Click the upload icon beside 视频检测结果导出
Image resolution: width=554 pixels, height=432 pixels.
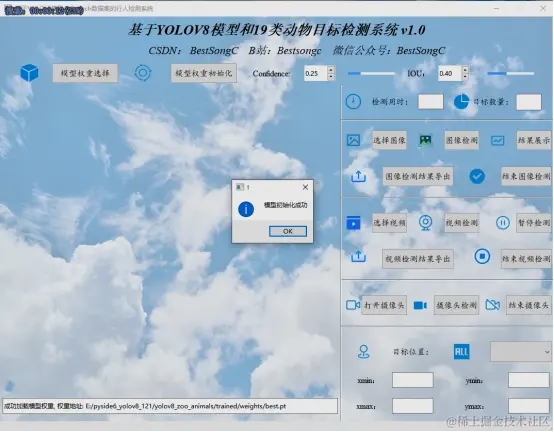[358, 256]
